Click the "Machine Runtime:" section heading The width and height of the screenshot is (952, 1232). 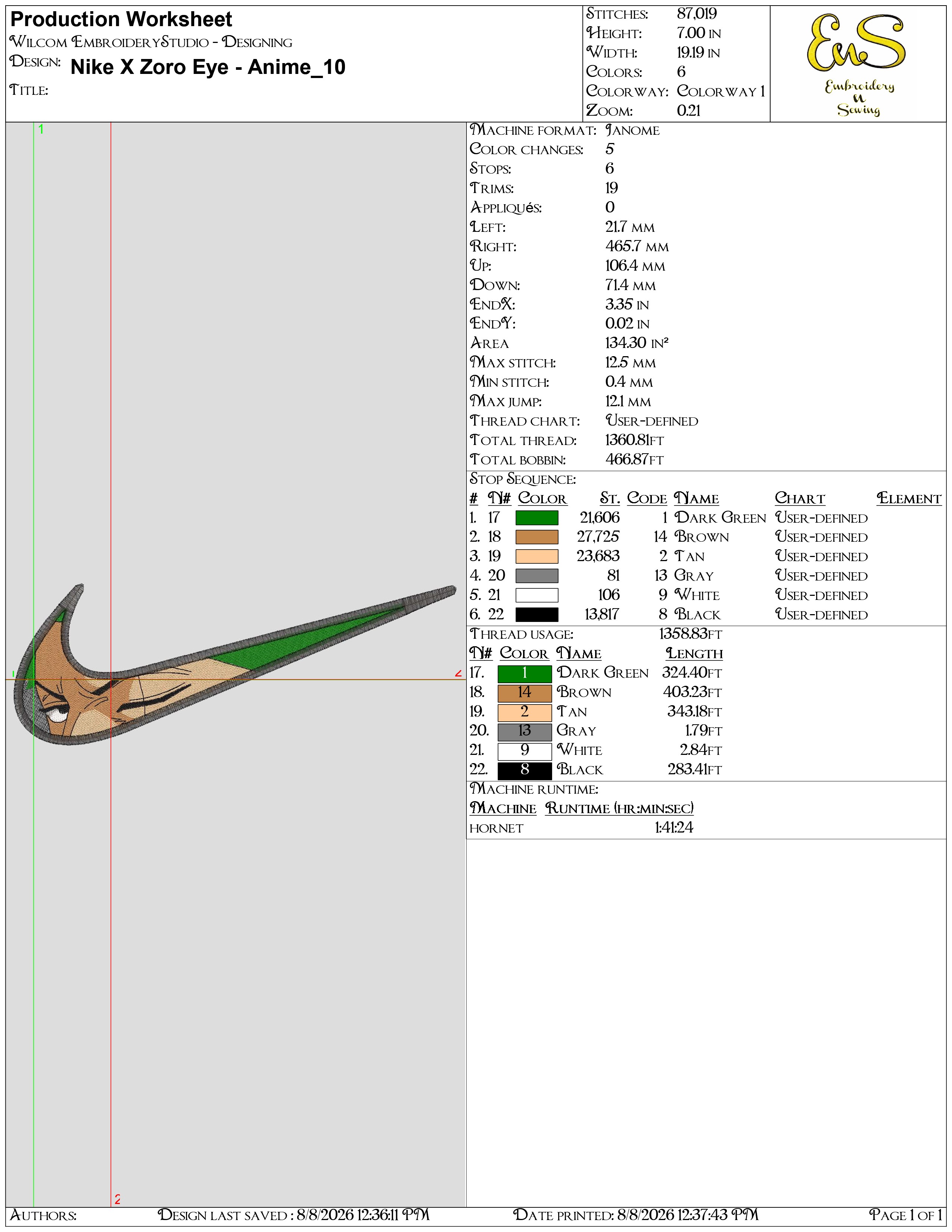point(534,789)
